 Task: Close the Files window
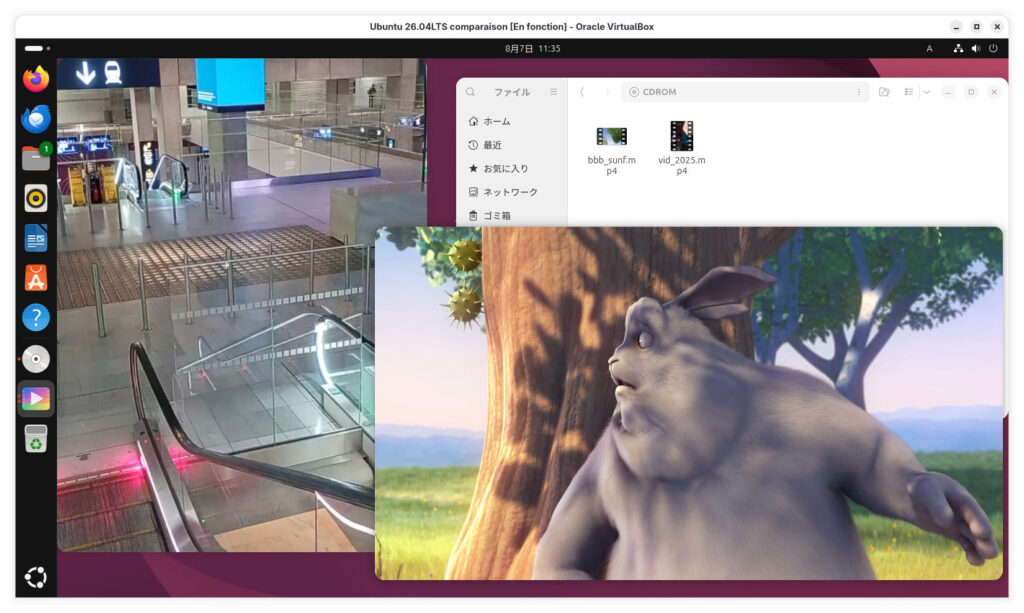pos(994,92)
